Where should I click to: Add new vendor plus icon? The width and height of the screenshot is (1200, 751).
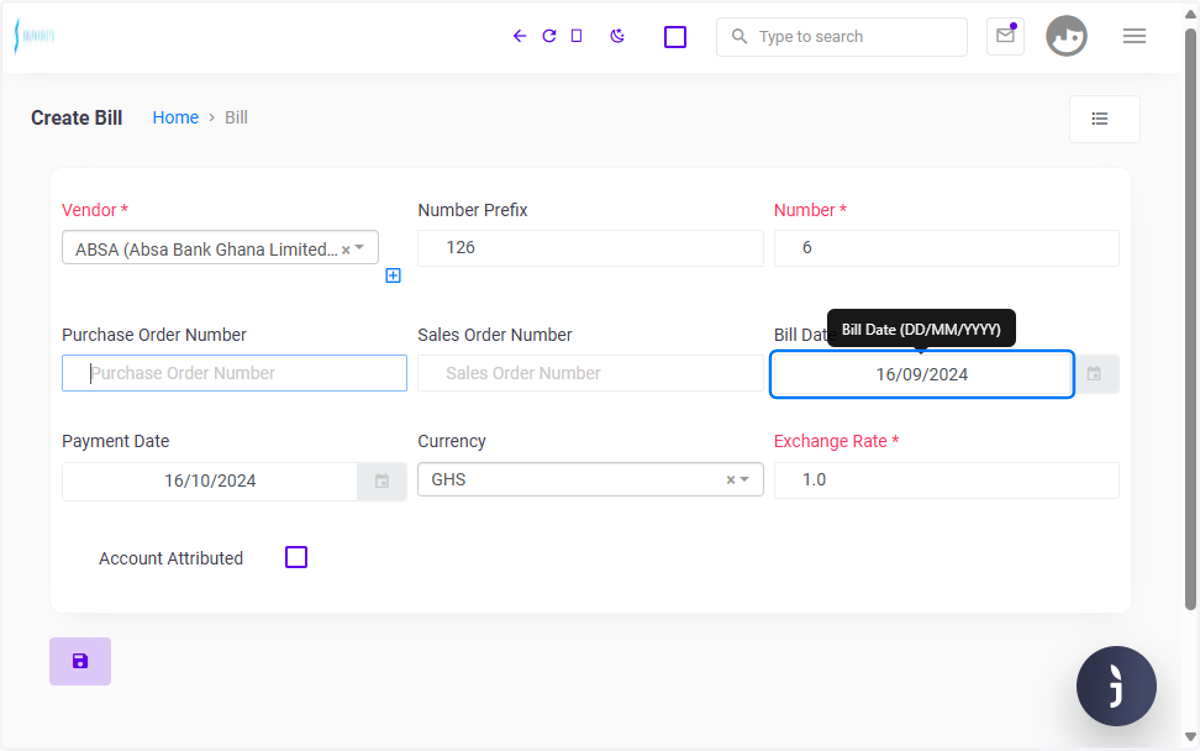coord(393,275)
